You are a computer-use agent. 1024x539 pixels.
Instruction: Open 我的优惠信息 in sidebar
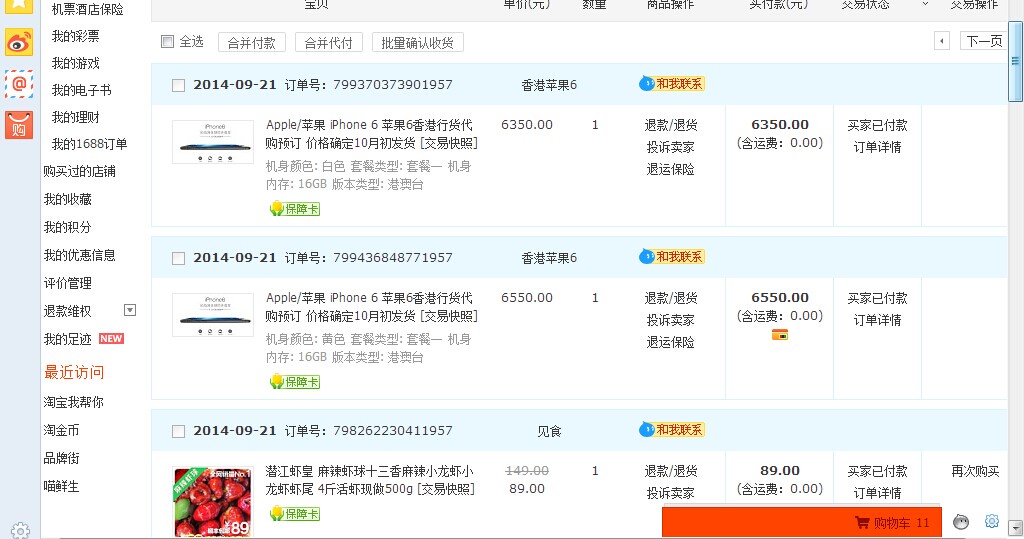click(80, 255)
